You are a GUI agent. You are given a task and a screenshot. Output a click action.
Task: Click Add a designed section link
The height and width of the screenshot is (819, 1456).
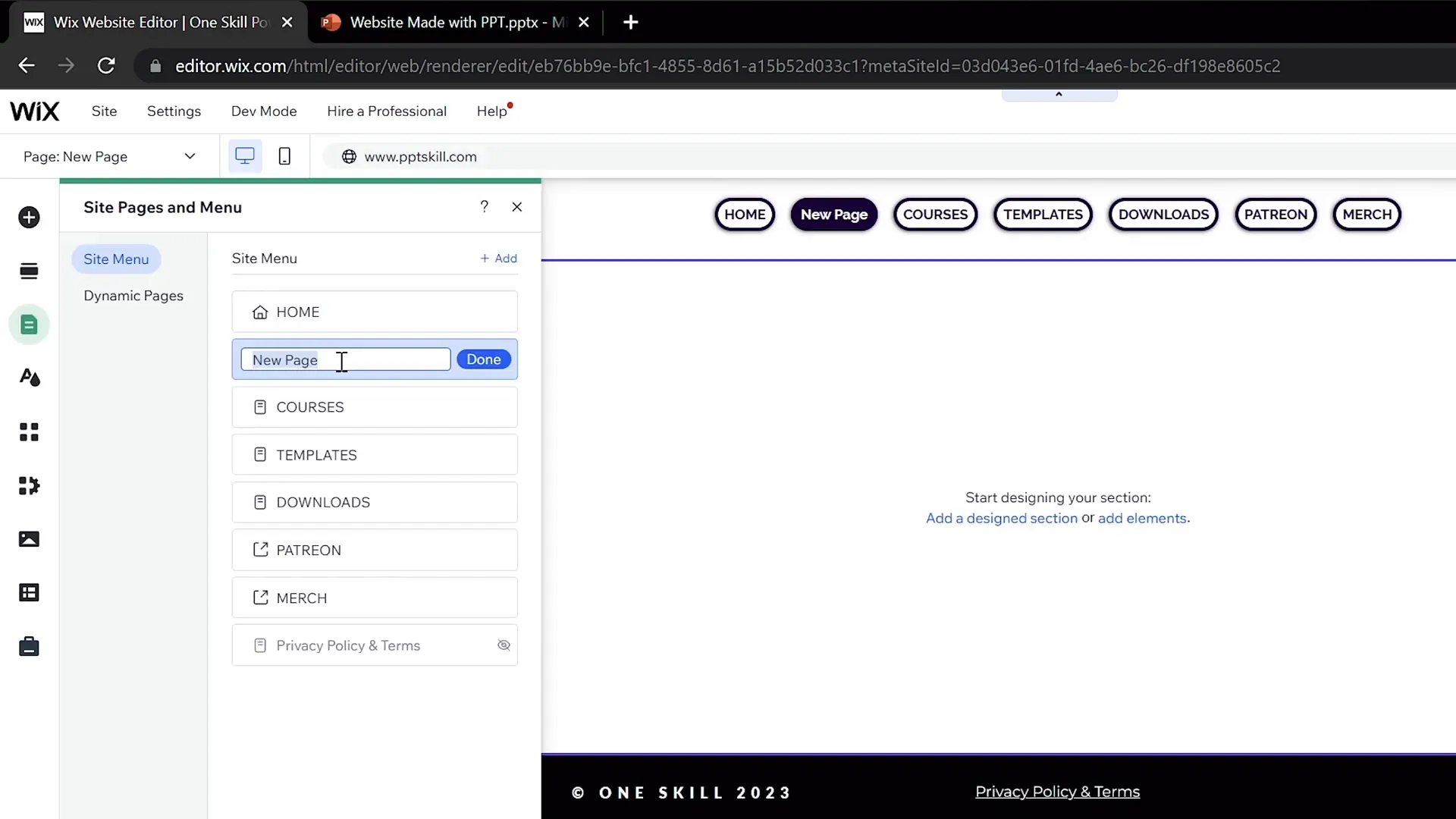click(x=1001, y=519)
